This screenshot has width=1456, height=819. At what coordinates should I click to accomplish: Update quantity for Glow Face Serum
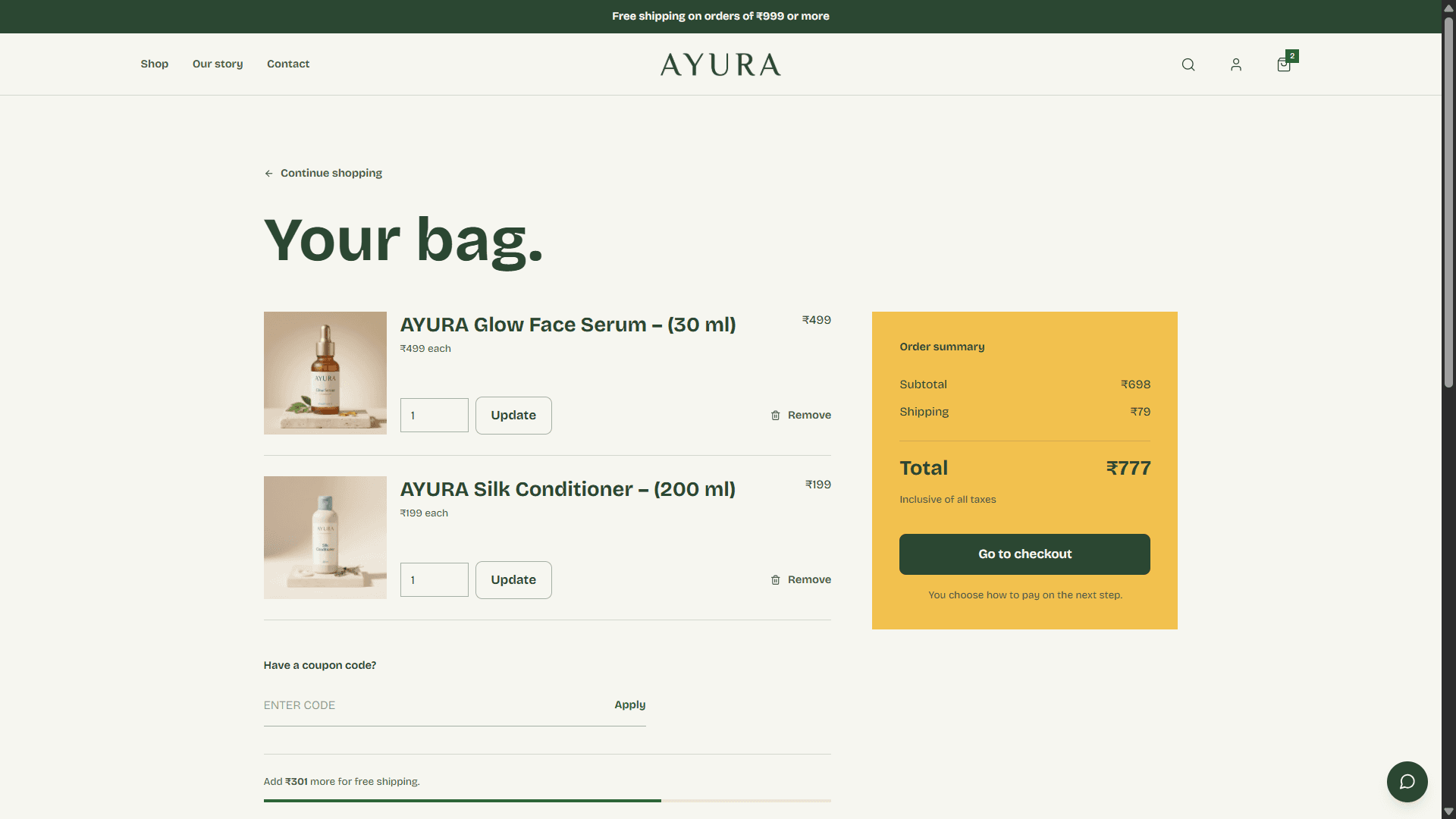pos(513,416)
